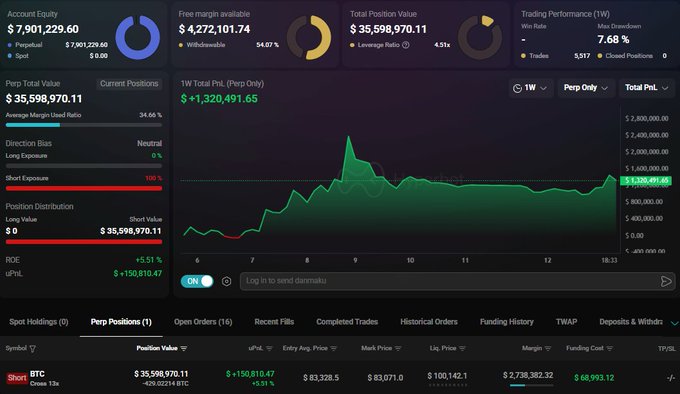Click the $1,320,491.65 price marker on chart
Screen dimensions: 680x394
(646, 180)
